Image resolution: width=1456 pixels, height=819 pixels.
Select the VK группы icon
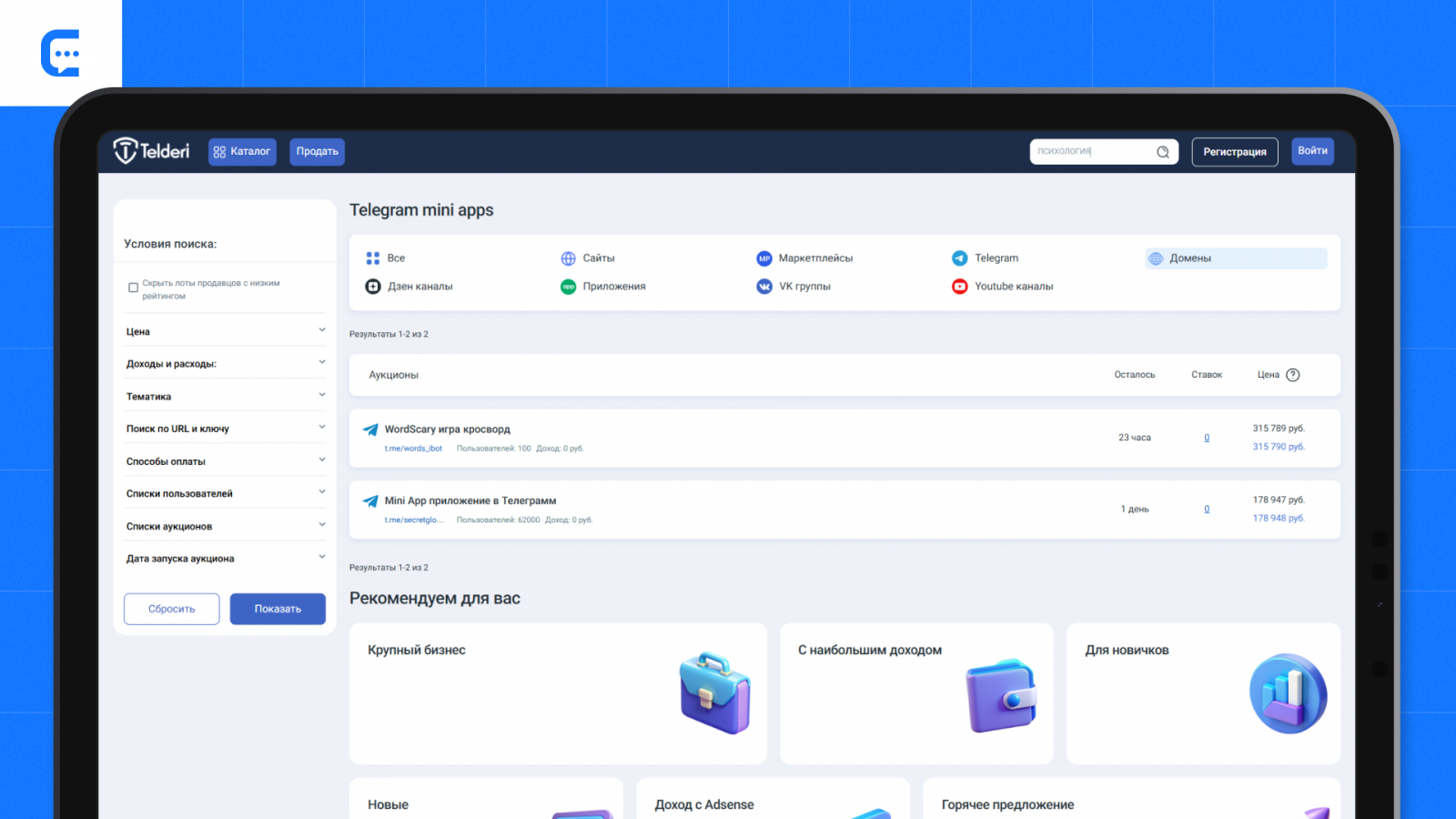point(764,287)
